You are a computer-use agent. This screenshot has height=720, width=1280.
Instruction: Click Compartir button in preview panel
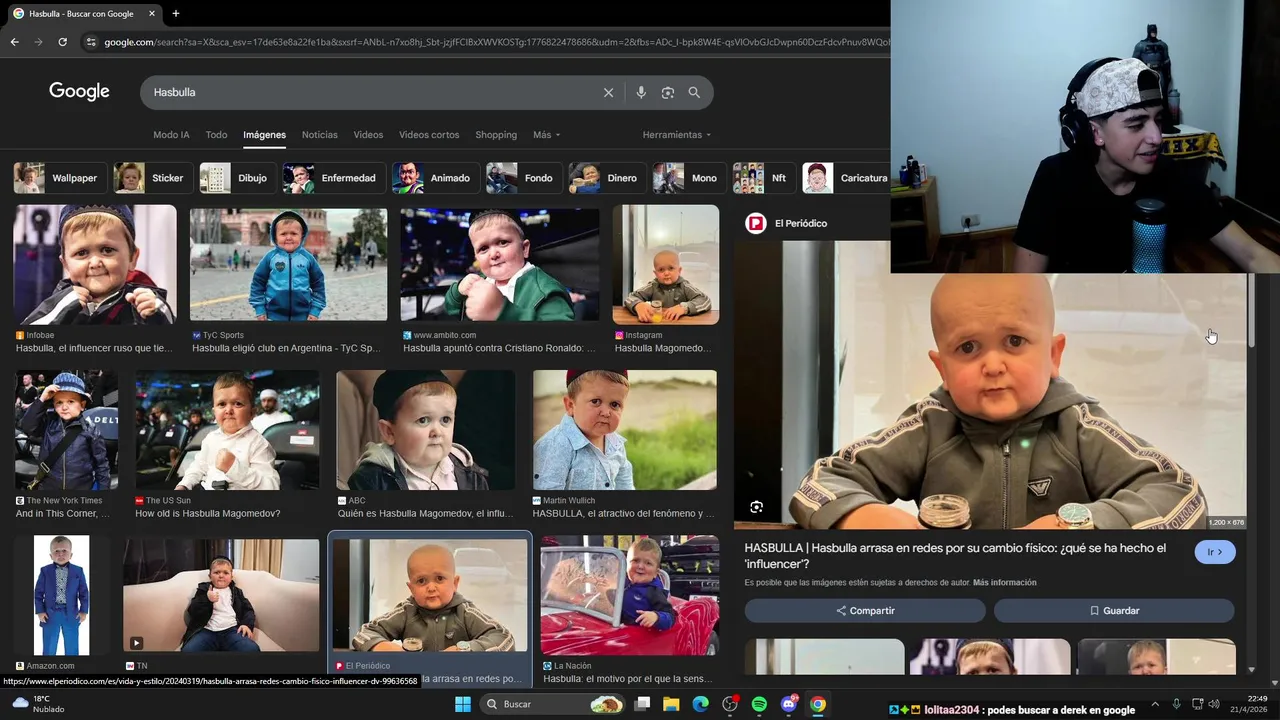pos(865,611)
